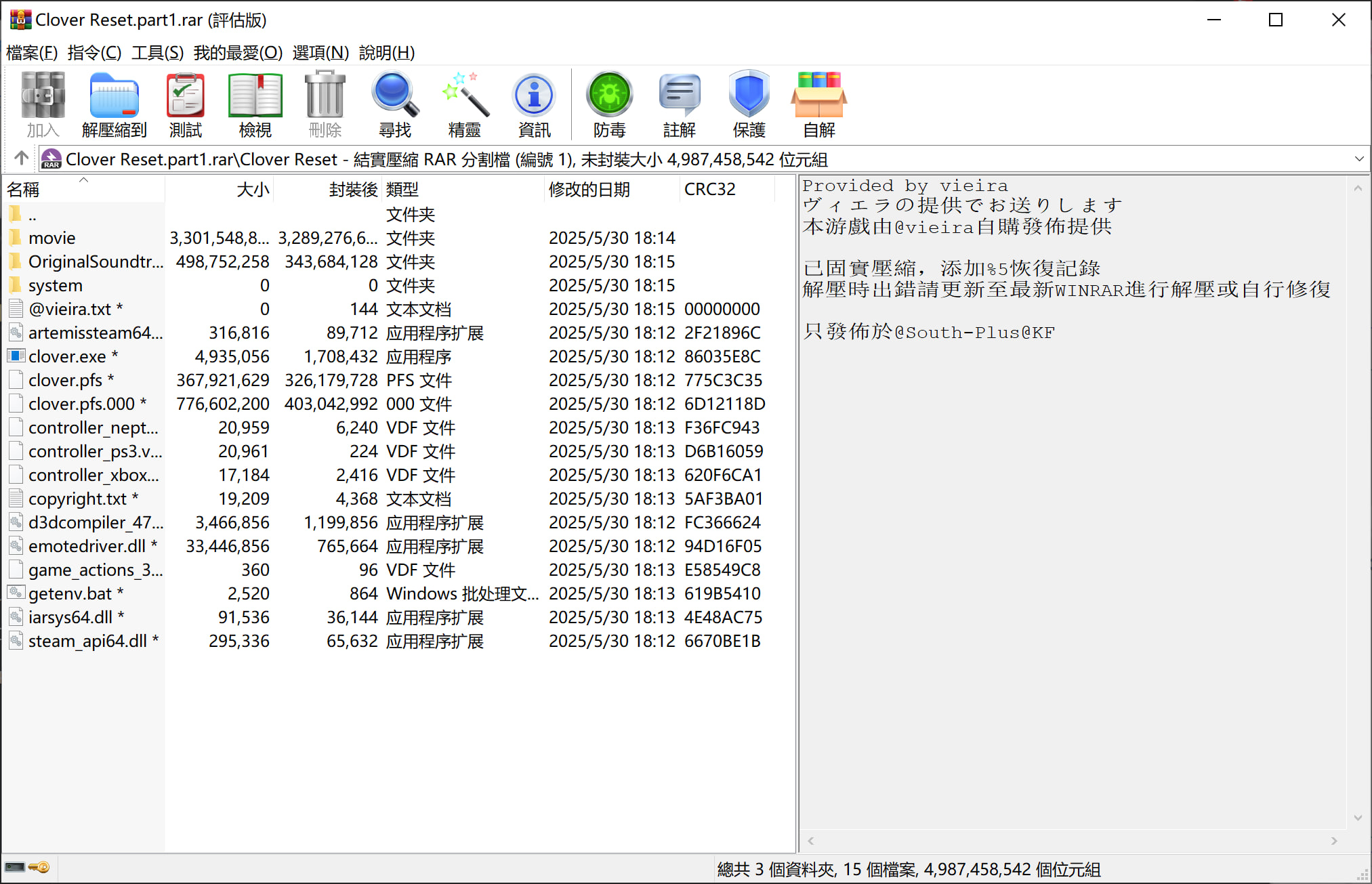Viewport: 1372px width, 884px height.
Task: Select the movie folder
Action: point(51,238)
